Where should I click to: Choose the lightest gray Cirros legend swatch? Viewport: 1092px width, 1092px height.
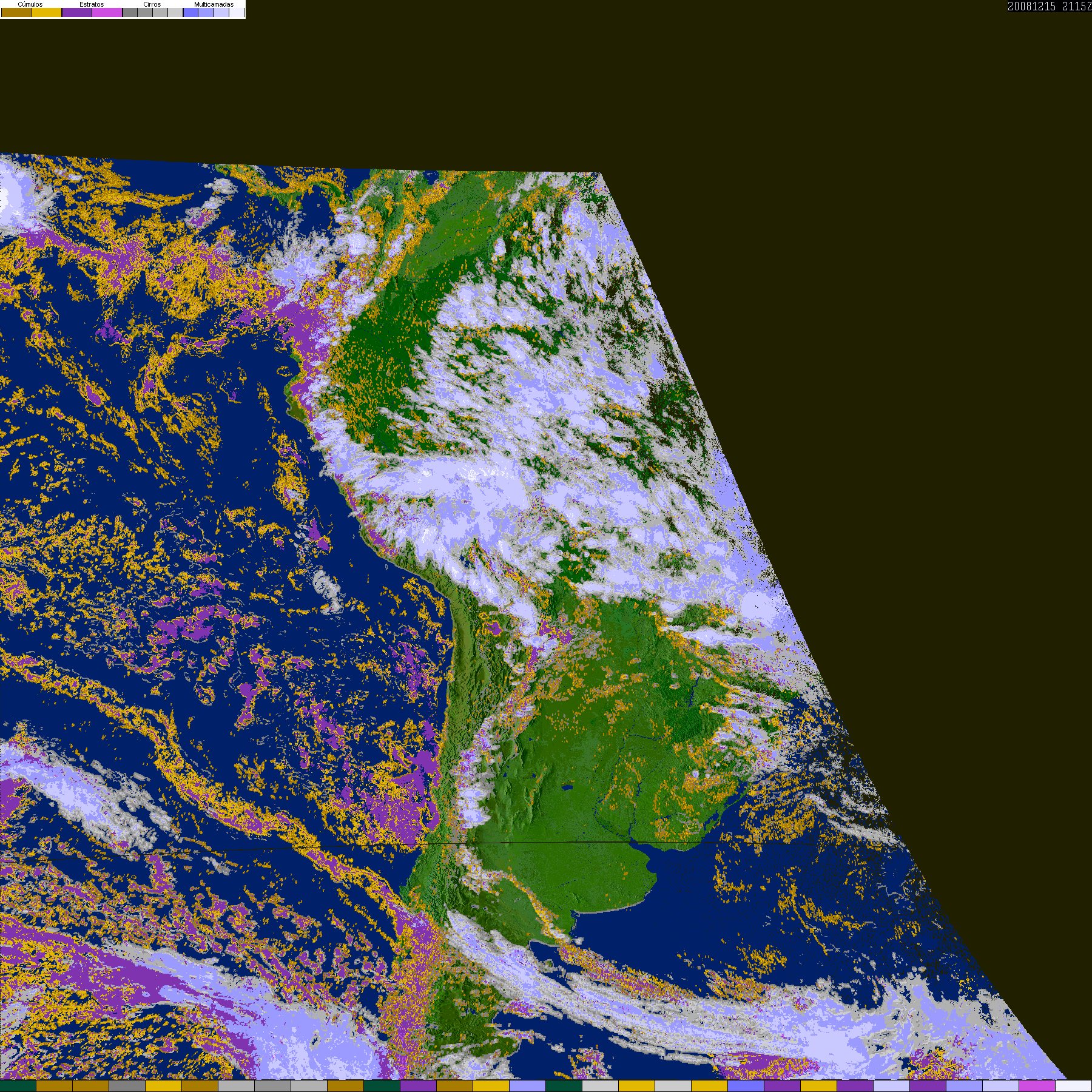[175, 12]
